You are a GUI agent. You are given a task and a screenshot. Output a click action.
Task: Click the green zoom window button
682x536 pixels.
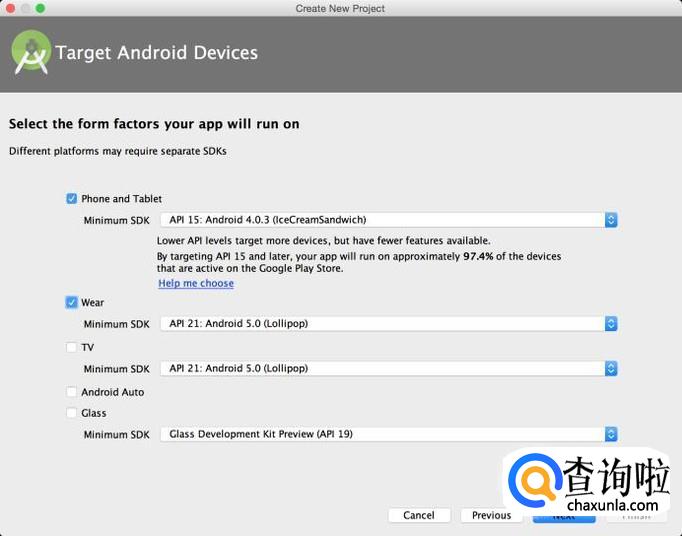(40, 8)
